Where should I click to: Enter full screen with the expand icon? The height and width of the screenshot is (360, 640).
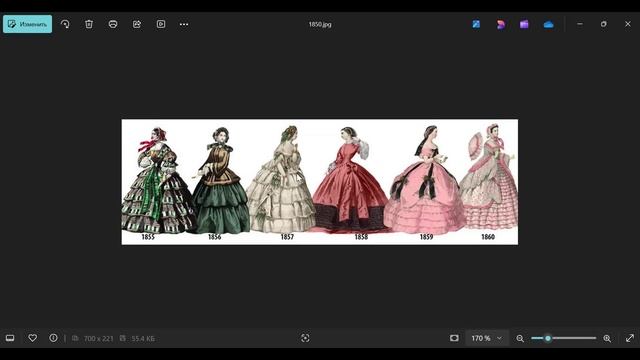point(630,338)
